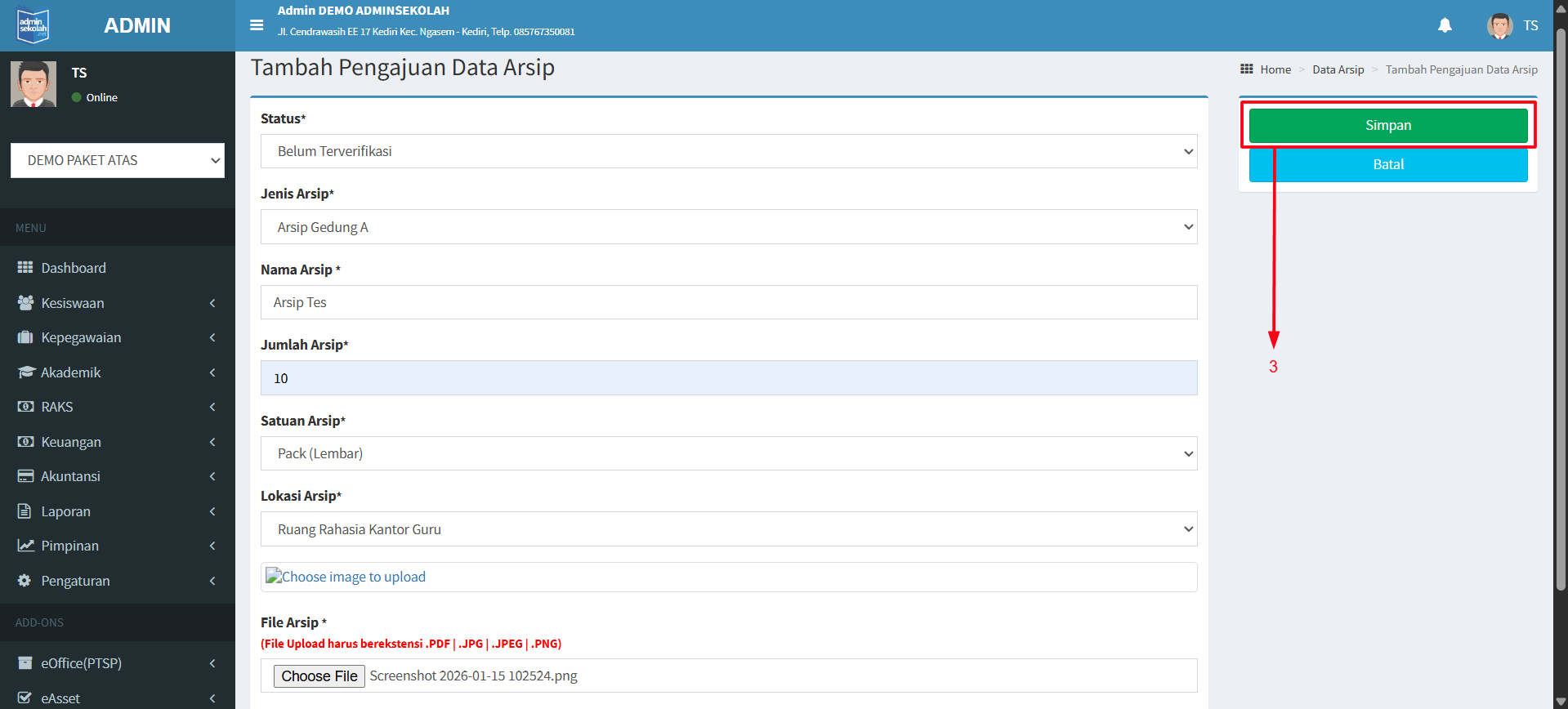The height and width of the screenshot is (709, 1568).
Task: Click the Dashboard grid icon
Action: point(25,268)
